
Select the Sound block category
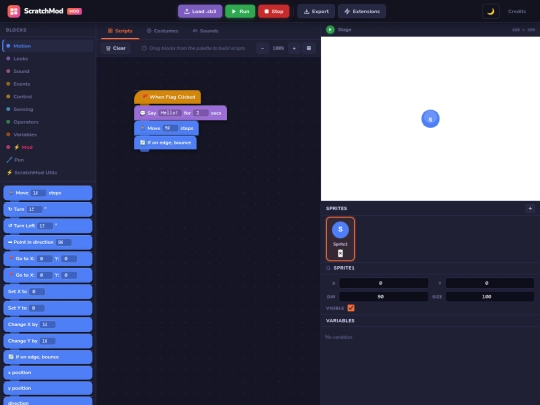48,71
